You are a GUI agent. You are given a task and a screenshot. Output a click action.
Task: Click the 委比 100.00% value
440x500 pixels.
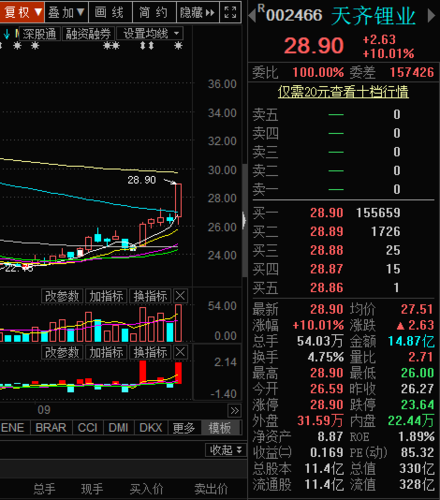coord(318,72)
